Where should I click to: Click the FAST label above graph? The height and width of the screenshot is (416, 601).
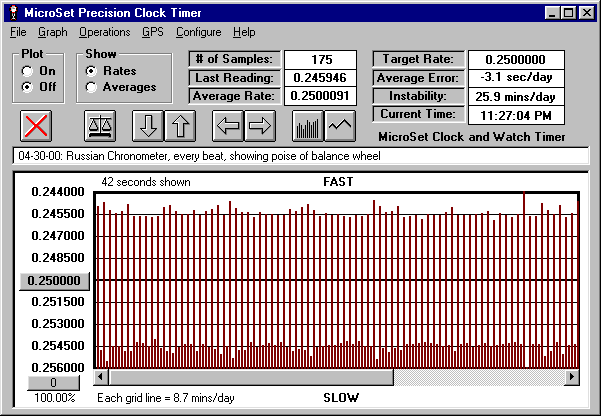338,182
